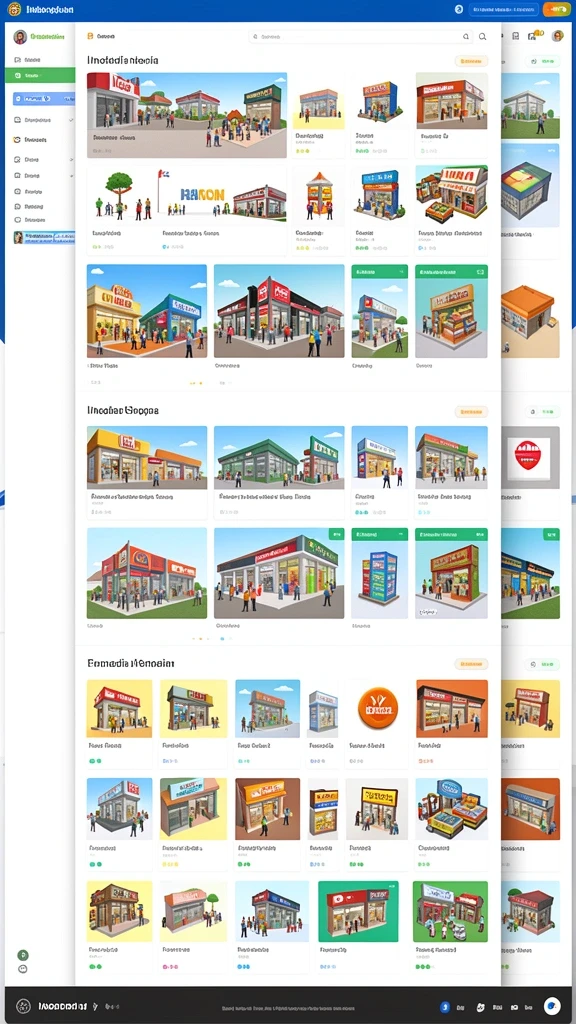Click the orange icon left of panel title

[x=91, y=37]
